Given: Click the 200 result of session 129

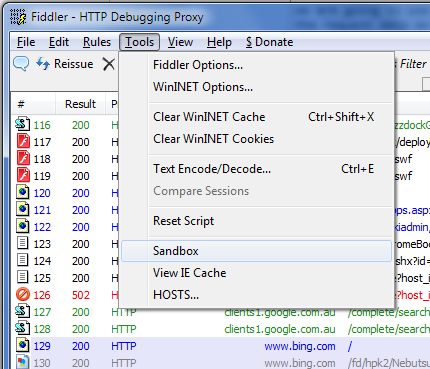Looking at the screenshot, I should tap(81, 346).
